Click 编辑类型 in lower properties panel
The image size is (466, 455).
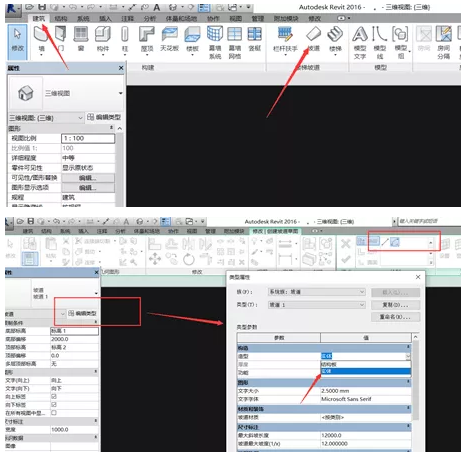(82, 313)
